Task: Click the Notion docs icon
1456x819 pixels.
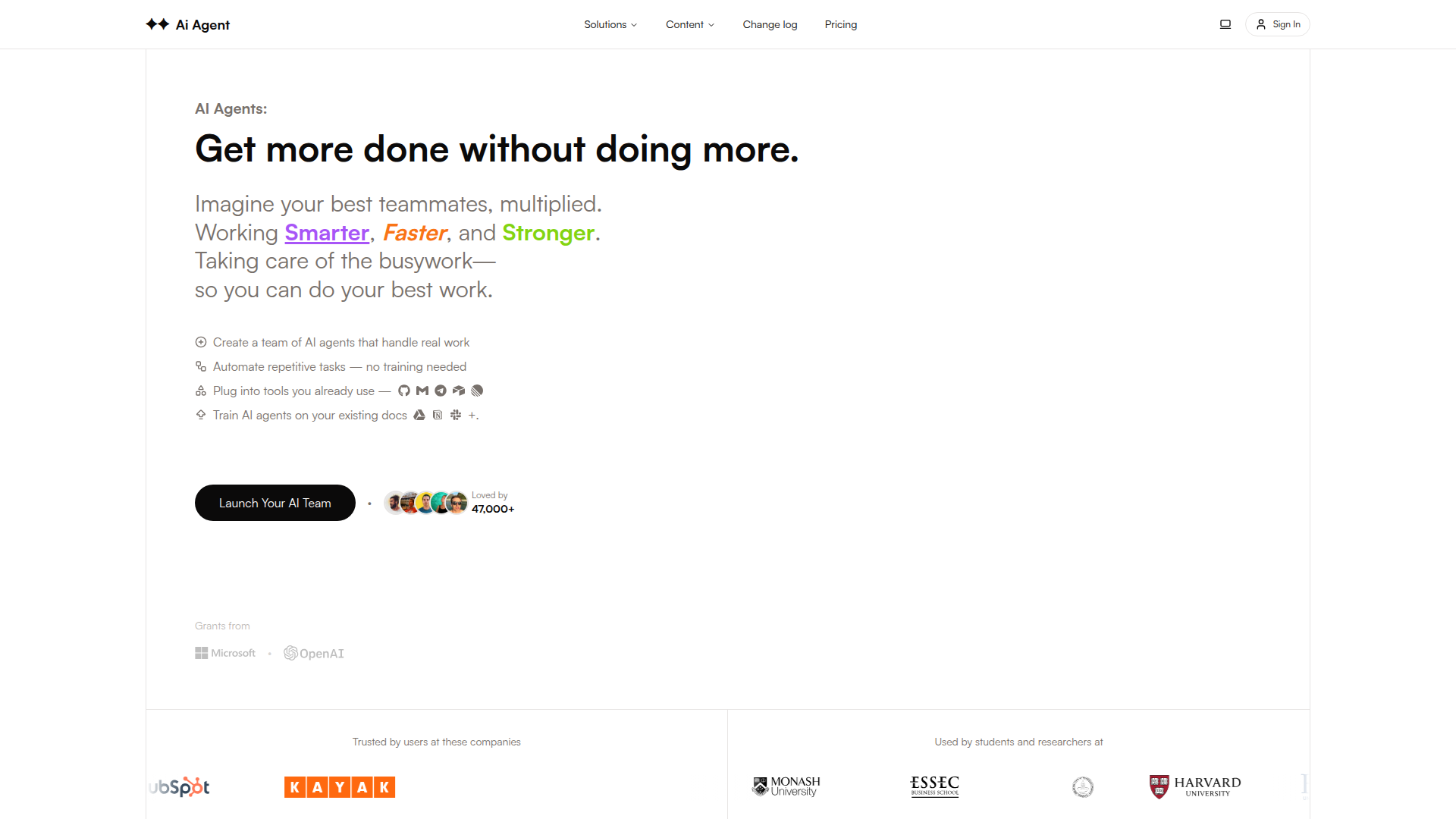Action: (438, 415)
